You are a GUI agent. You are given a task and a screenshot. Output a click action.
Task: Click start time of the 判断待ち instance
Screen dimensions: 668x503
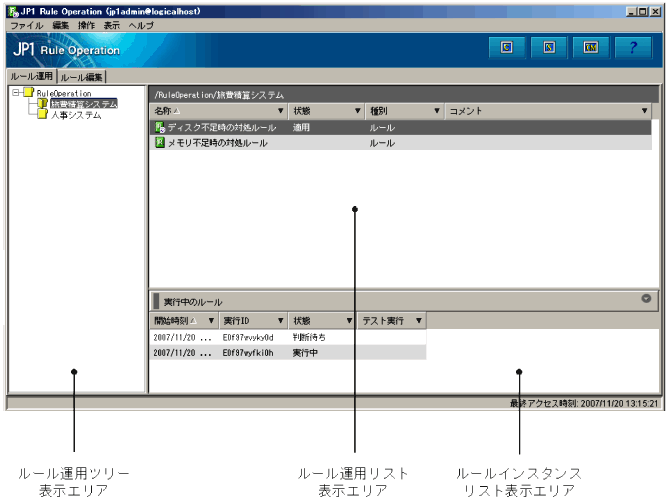pos(182,337)
